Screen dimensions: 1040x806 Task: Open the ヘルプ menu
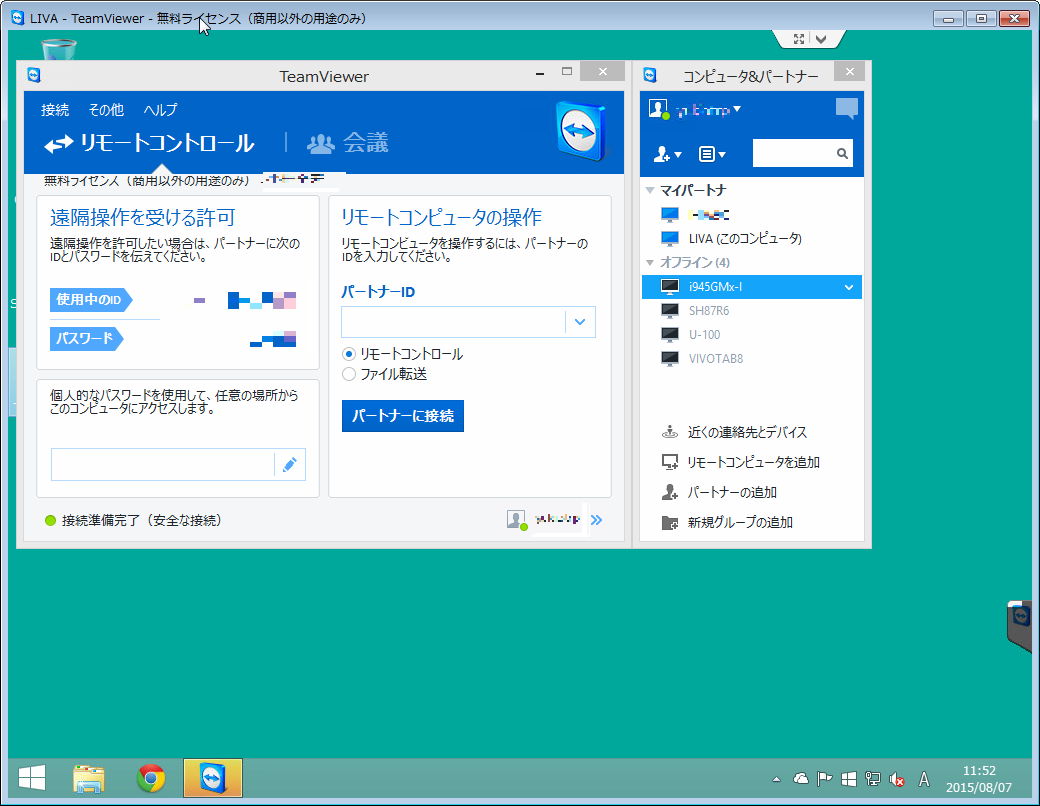pos(161,110)
